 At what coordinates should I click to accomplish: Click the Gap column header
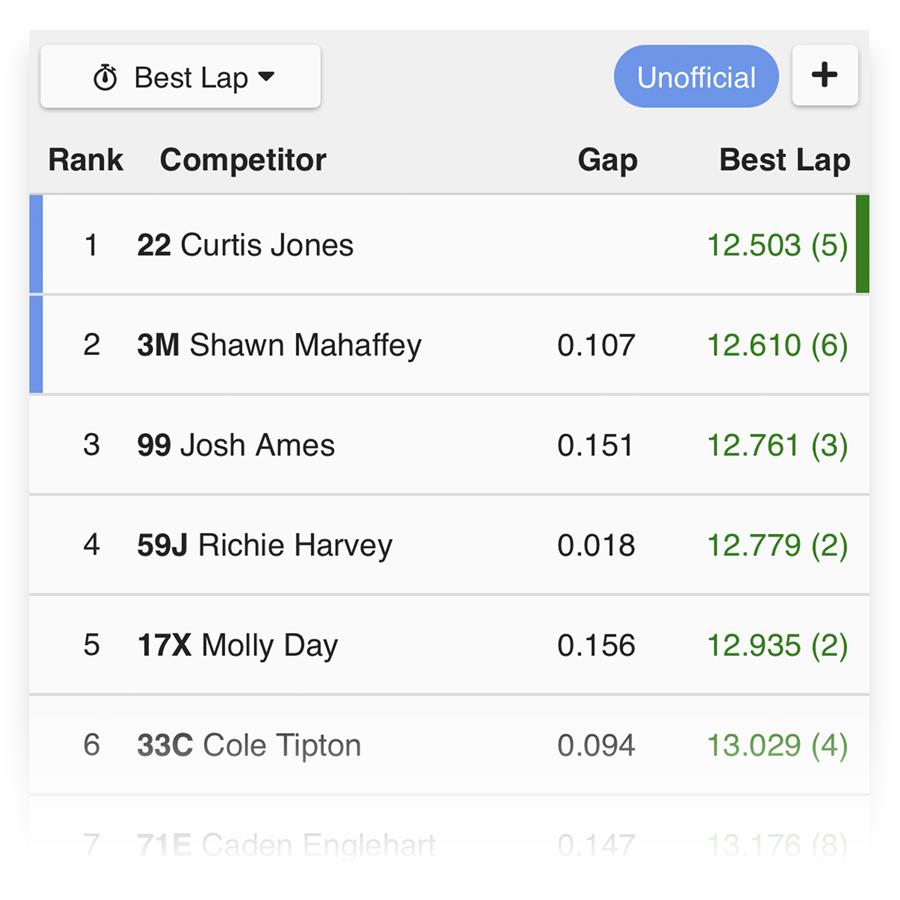(608, 160)
